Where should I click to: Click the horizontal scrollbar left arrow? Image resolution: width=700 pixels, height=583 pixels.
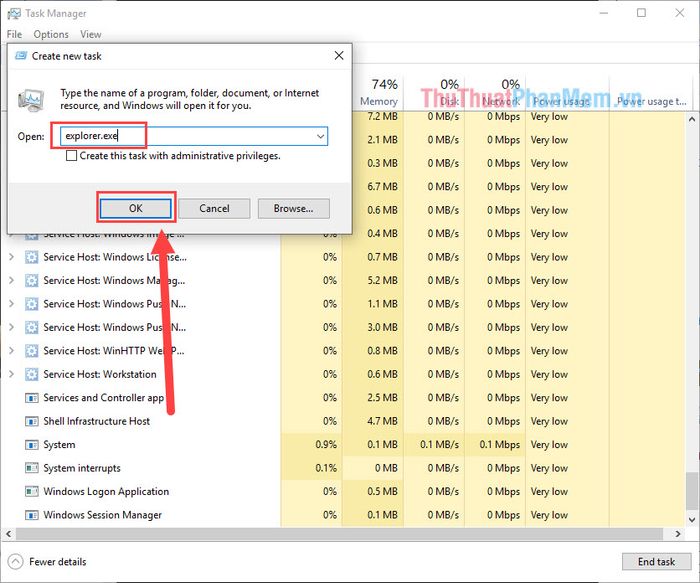8,534
